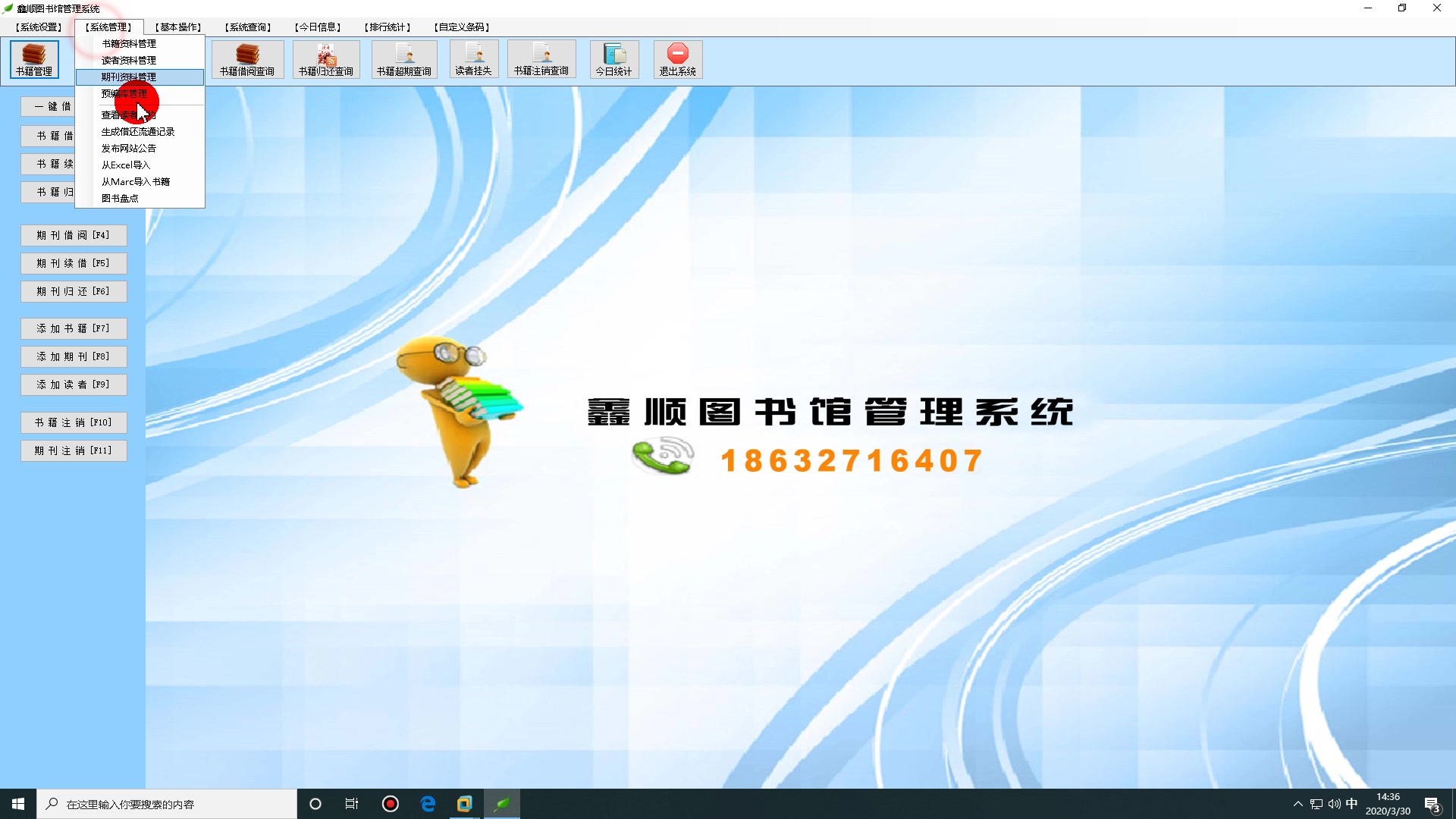Open 书籍归还查询 query tool
Image resolution: width=1456 pixels, height=819 pixels.
point(325,59)
